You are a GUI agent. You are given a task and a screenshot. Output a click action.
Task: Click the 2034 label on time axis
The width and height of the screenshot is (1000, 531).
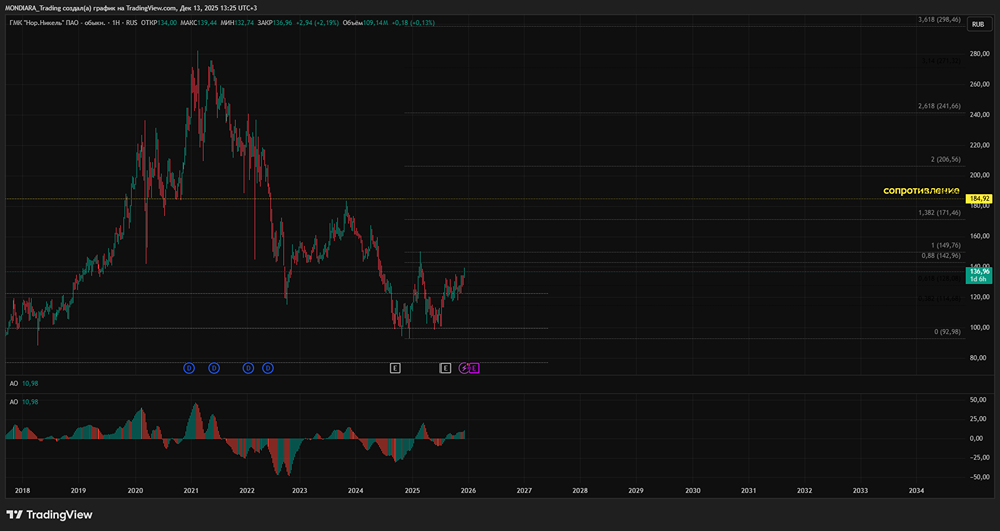(916, 491)
